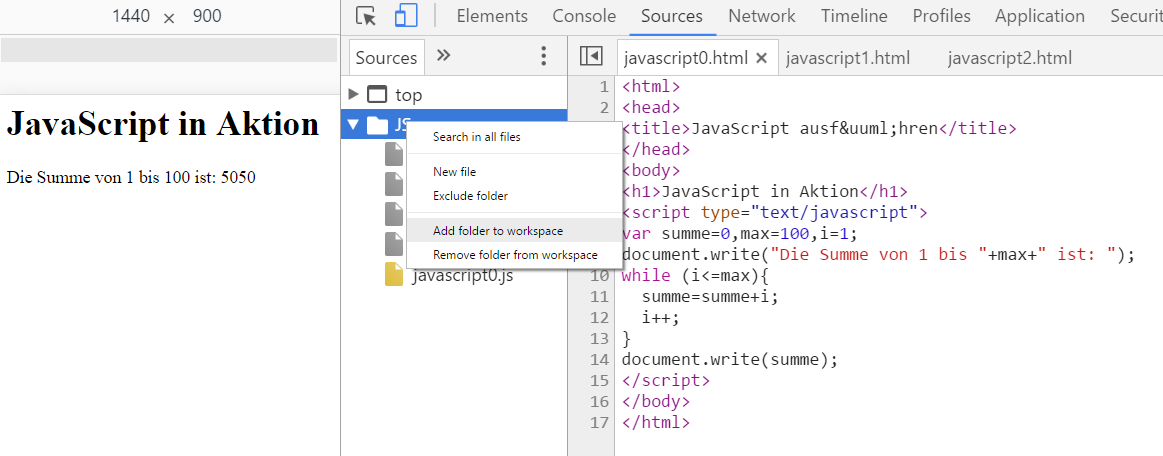Click line number 10 in the gutter
This screenshot has width=1163, height=456.
click(599, 276)
